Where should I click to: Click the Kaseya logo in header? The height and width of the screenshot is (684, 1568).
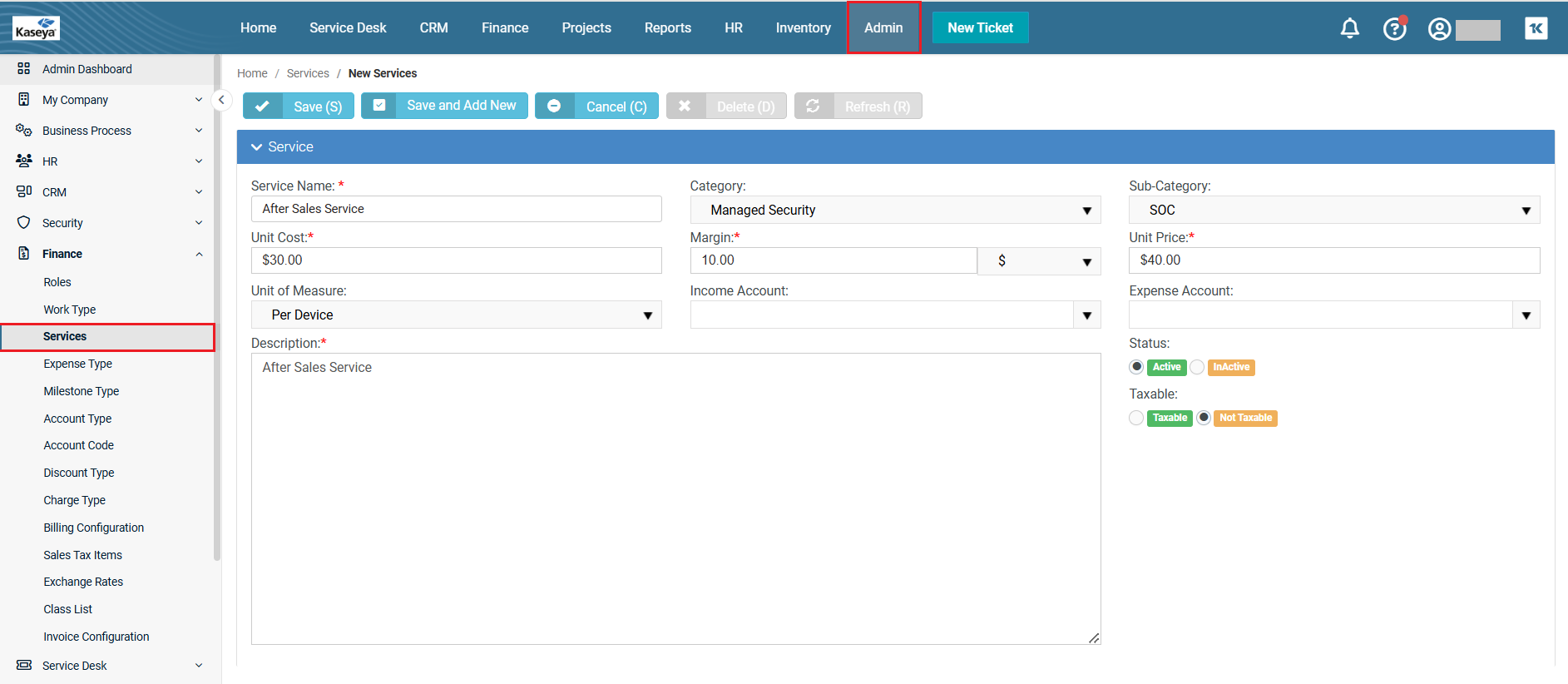pos(36,28)
